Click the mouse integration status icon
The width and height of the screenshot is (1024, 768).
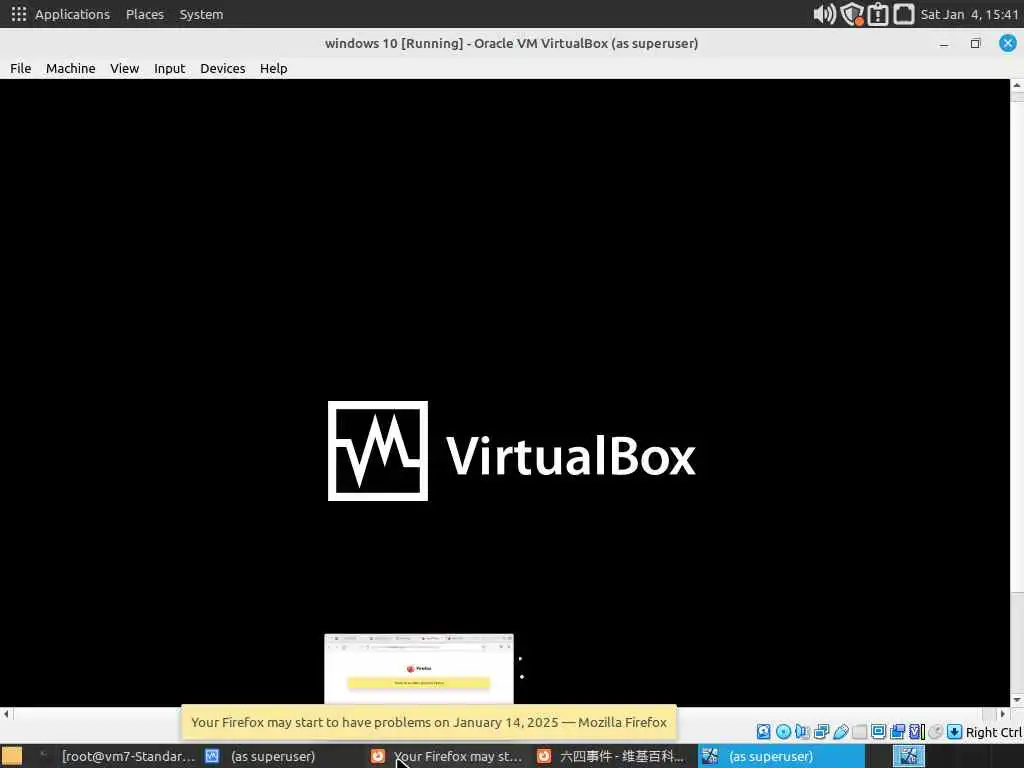tap(936, 731)
